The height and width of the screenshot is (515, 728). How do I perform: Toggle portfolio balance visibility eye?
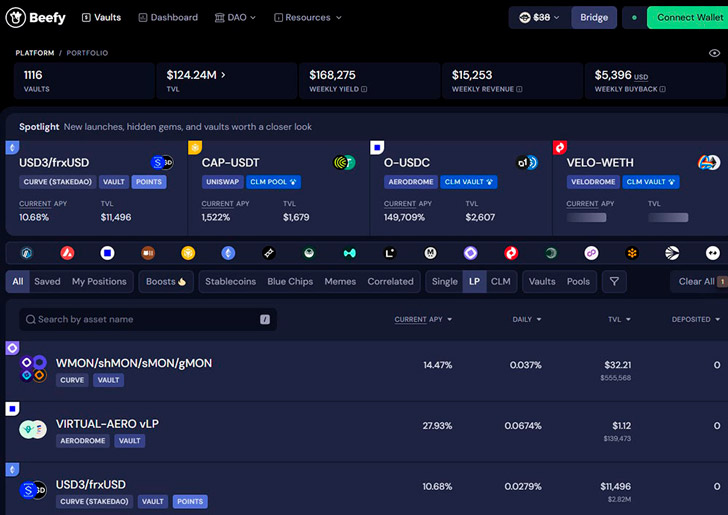714,53
